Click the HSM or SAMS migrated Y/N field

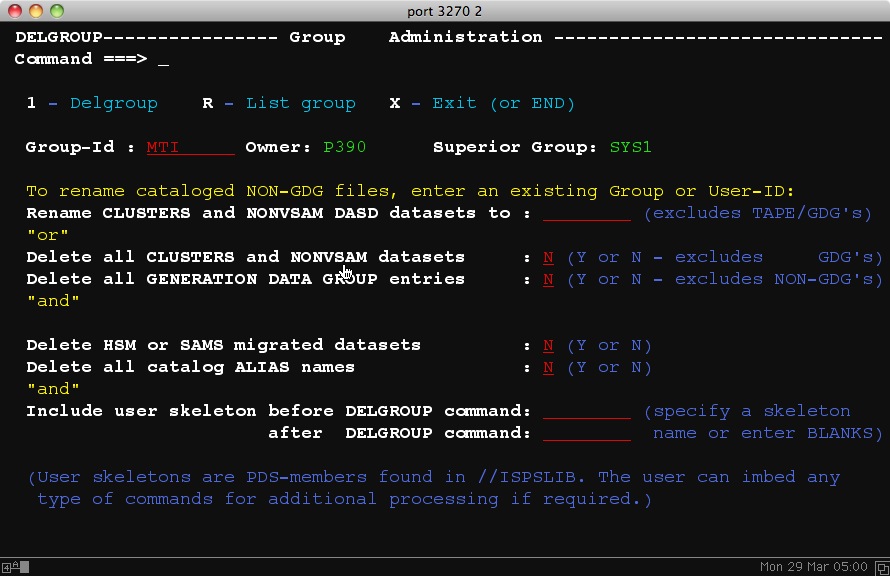tap(548, 345)
